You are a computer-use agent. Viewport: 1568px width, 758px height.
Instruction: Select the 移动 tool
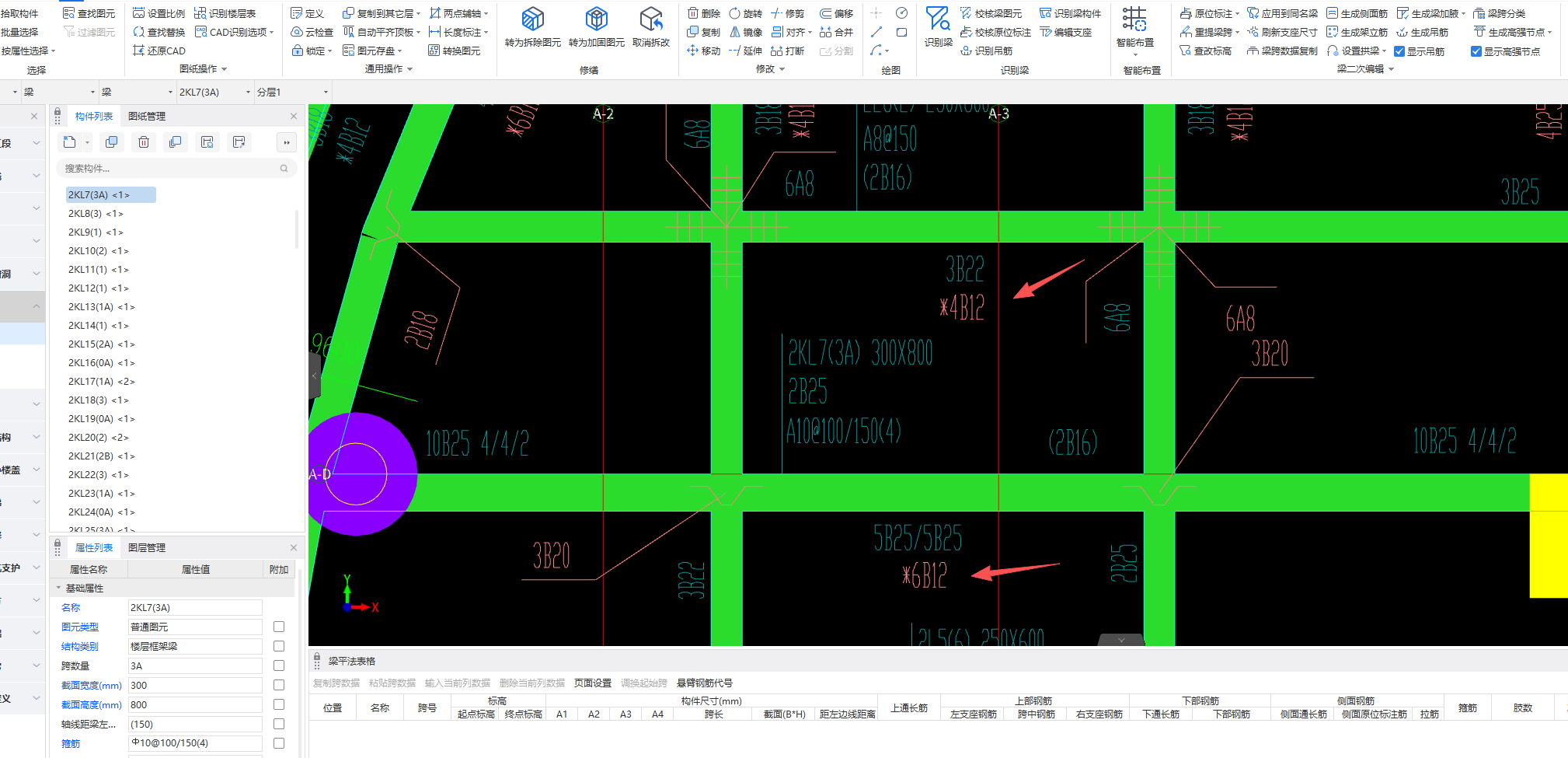pos(704,51)
